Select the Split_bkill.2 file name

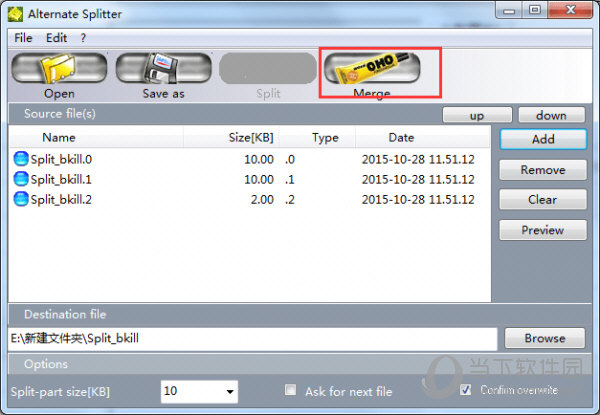(61, 199)
